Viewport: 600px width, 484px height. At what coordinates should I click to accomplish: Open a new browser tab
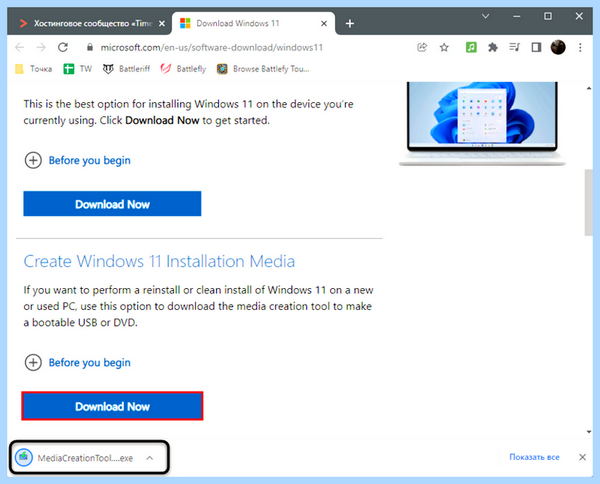pyautogui.click(x=349, y=23)
